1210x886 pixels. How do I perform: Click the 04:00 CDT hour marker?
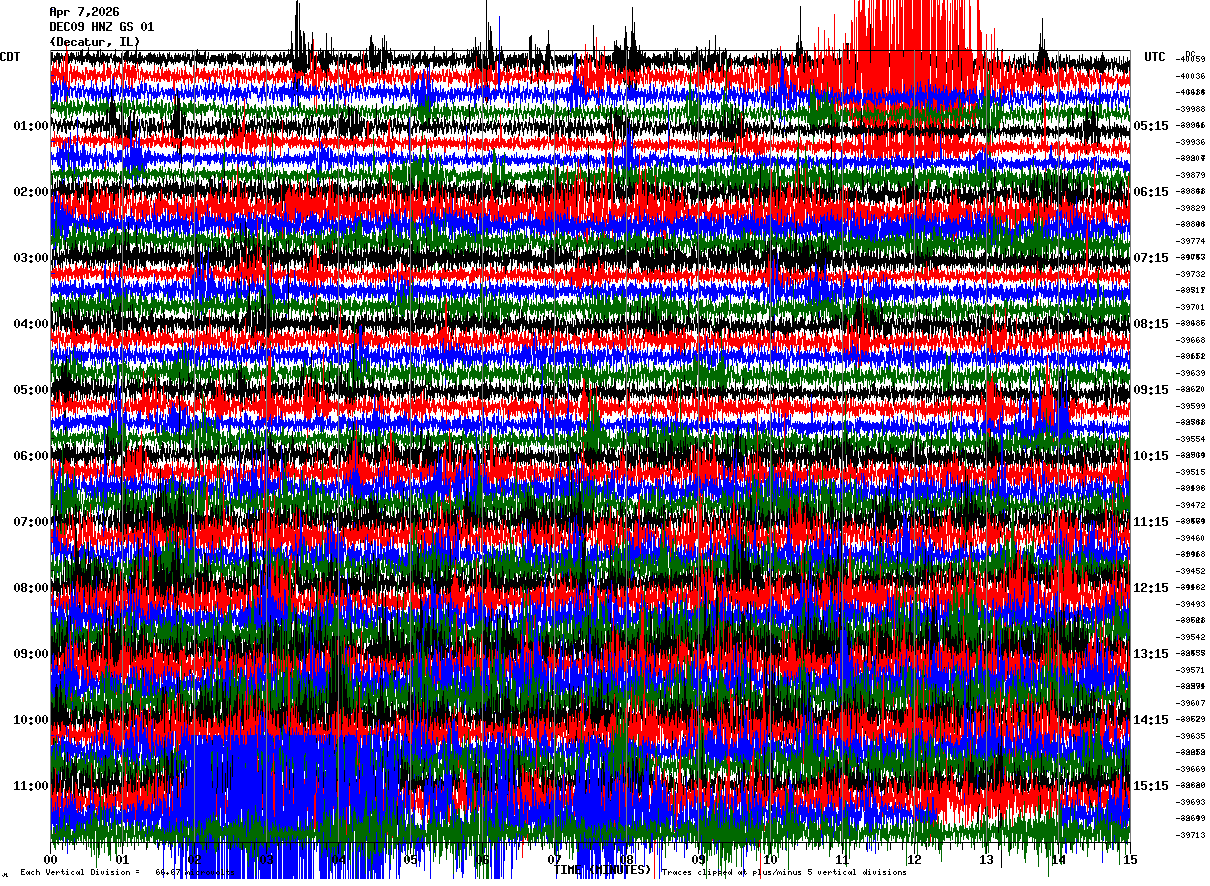31,324
